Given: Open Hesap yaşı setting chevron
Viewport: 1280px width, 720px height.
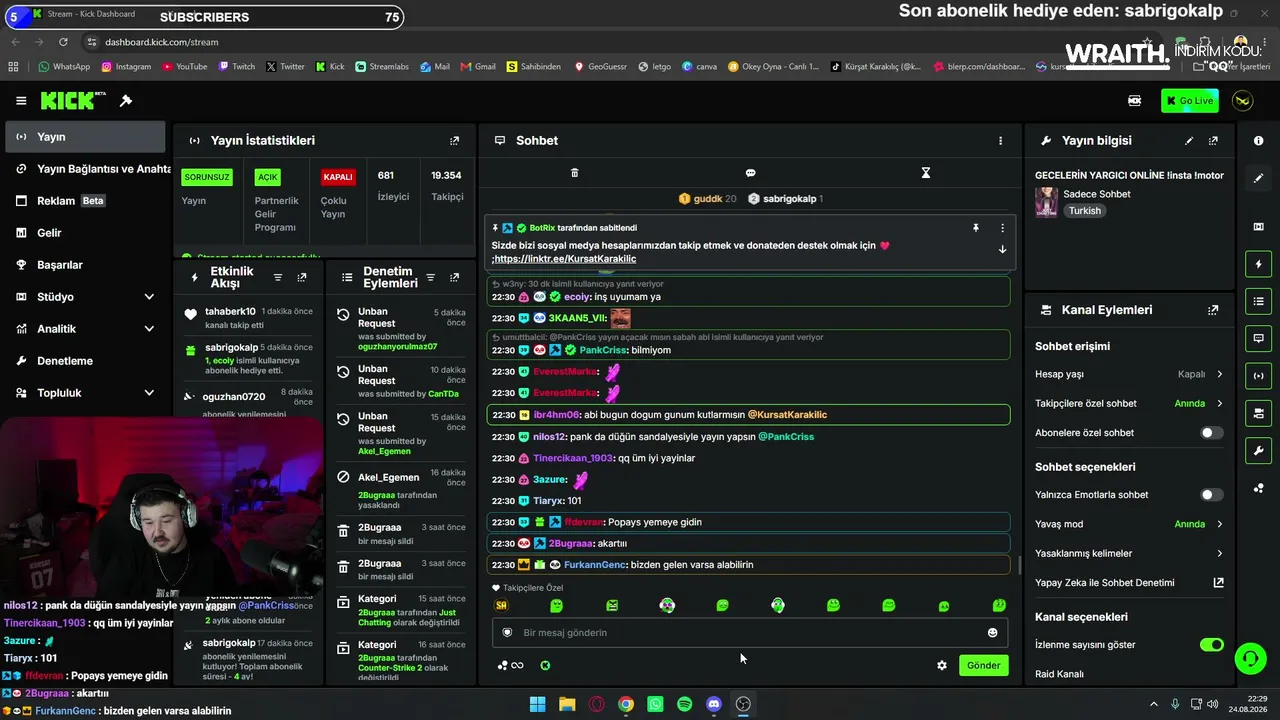Looking at the screenshot, I should 1219,374.
